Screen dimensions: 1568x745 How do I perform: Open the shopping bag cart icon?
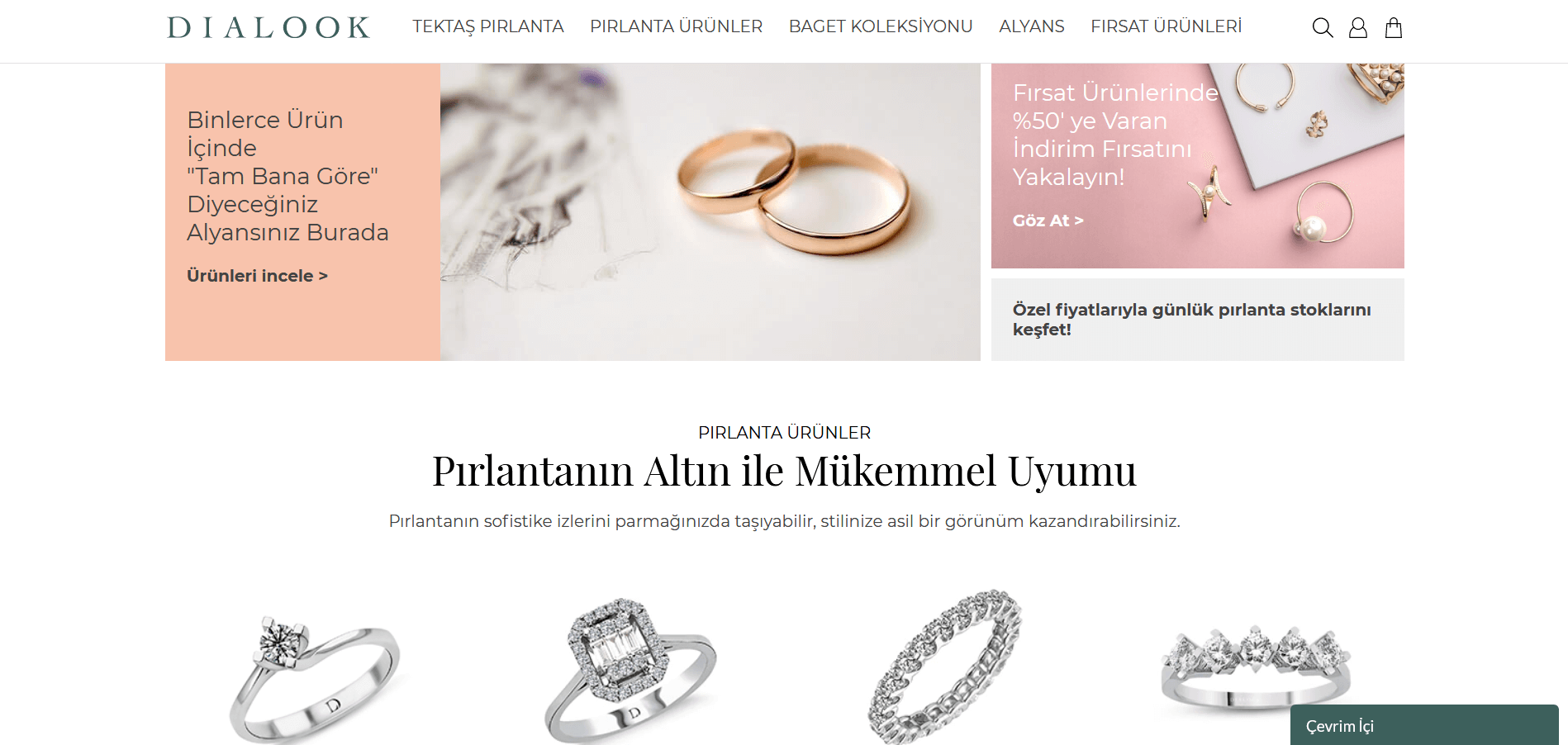point(1394,28)
